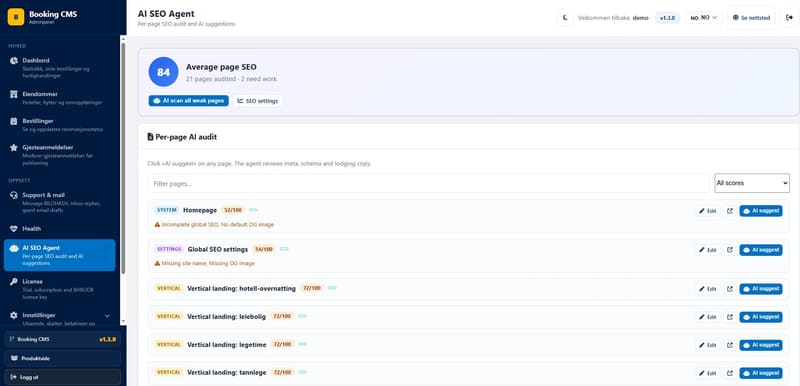Open leiebolig external link icon
The width and height of the screenshot is (800, 386).
pos(730,317)
